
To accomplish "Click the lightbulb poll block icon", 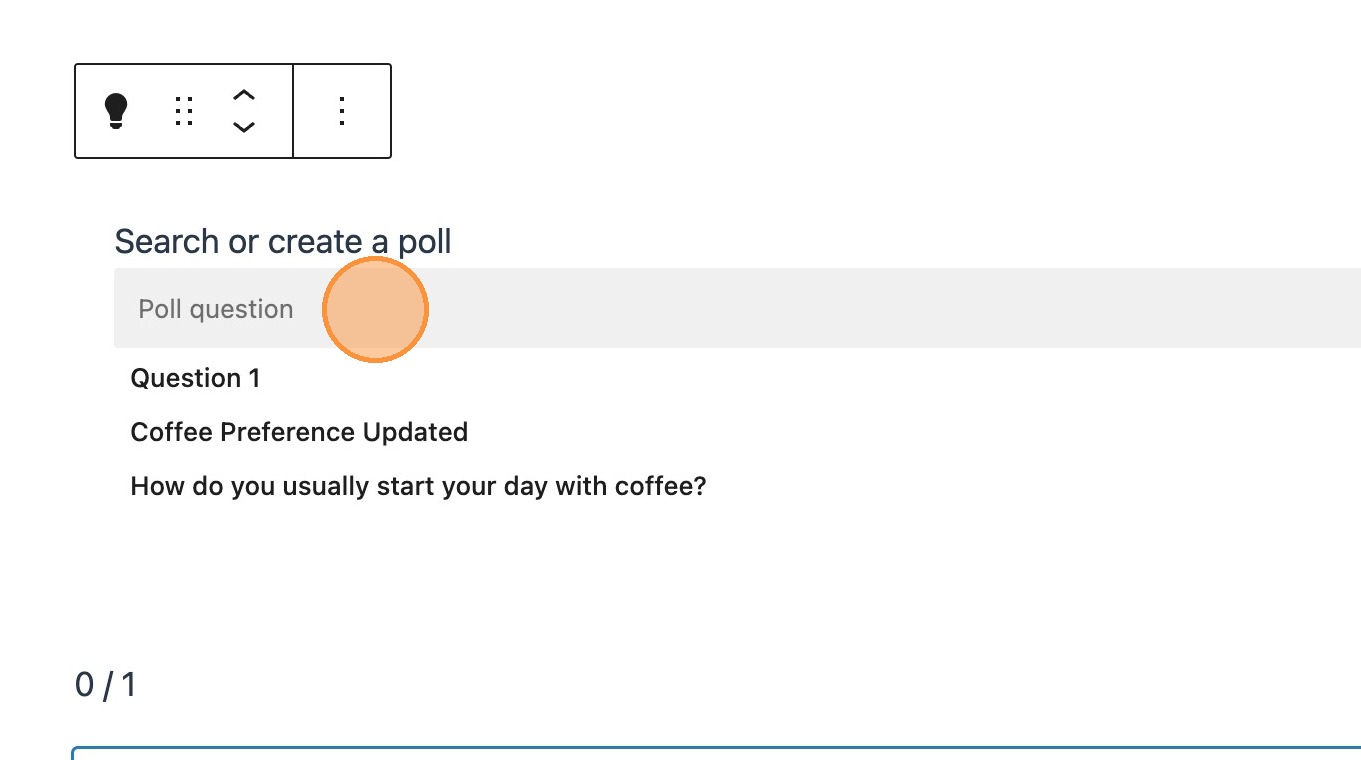I will [117, 111].
